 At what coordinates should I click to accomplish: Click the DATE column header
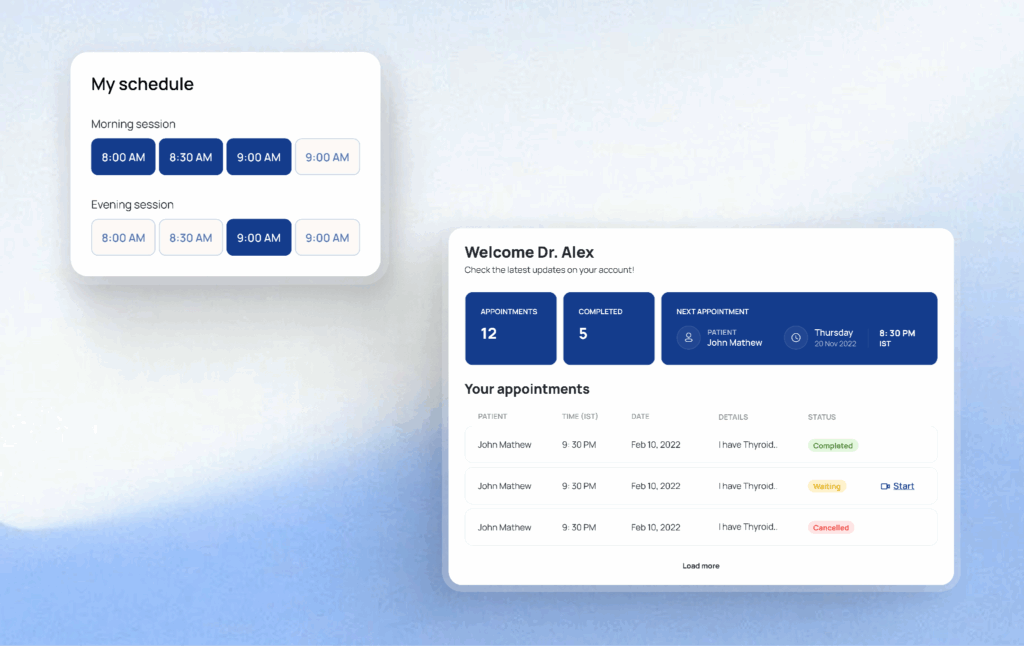[x=640, y=416]
